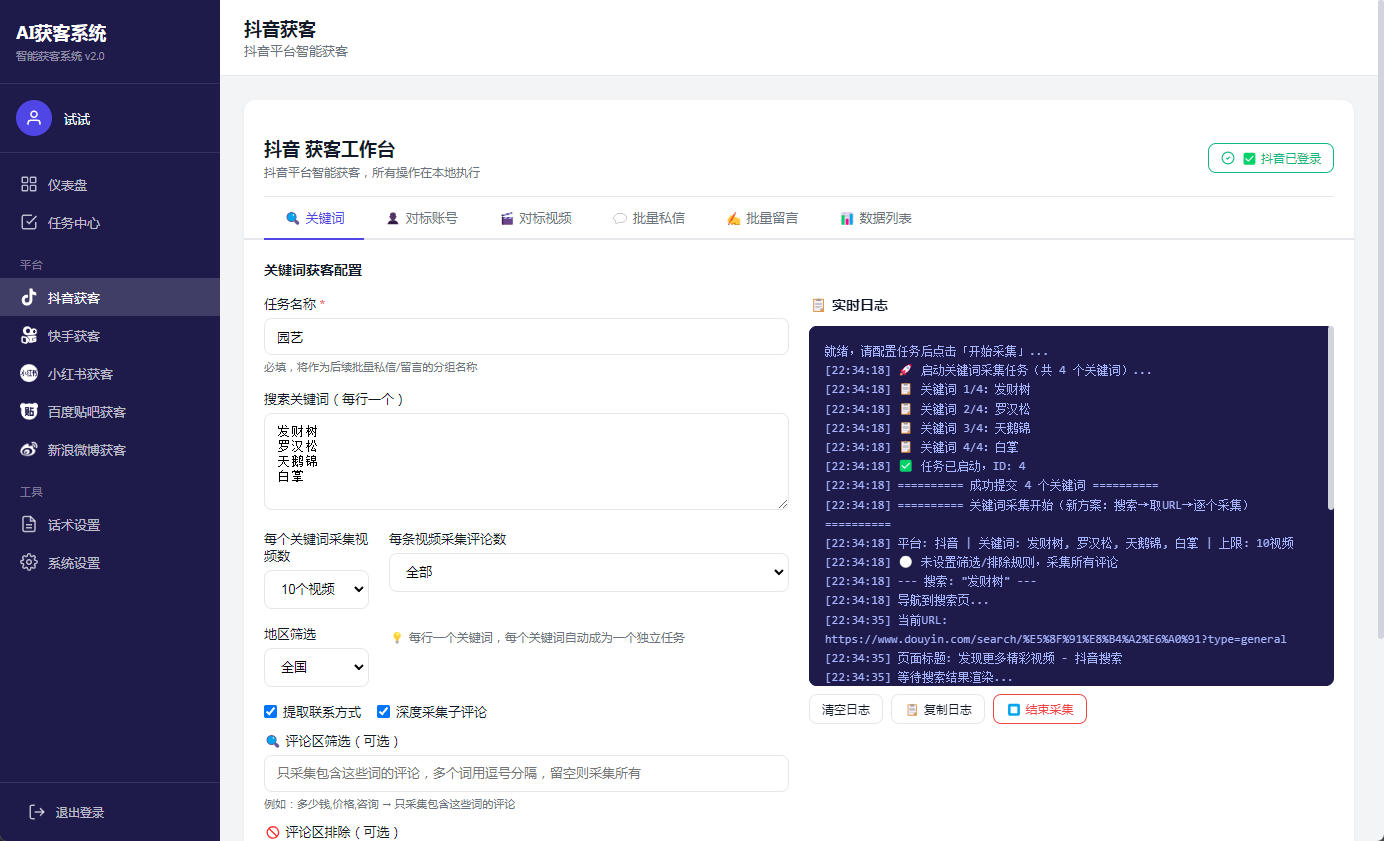Open the 10个视频 dropdown

316,589
